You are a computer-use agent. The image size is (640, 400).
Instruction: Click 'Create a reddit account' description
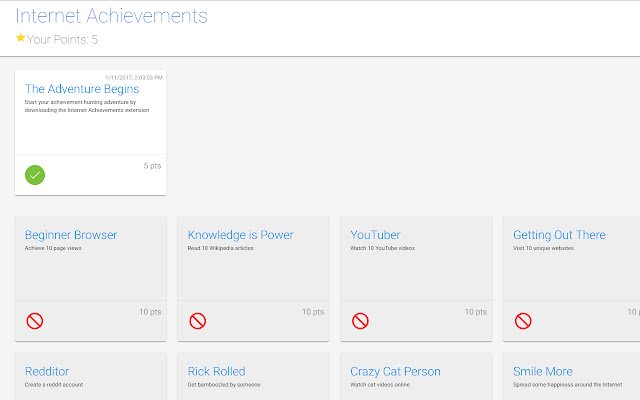point(54,384)
